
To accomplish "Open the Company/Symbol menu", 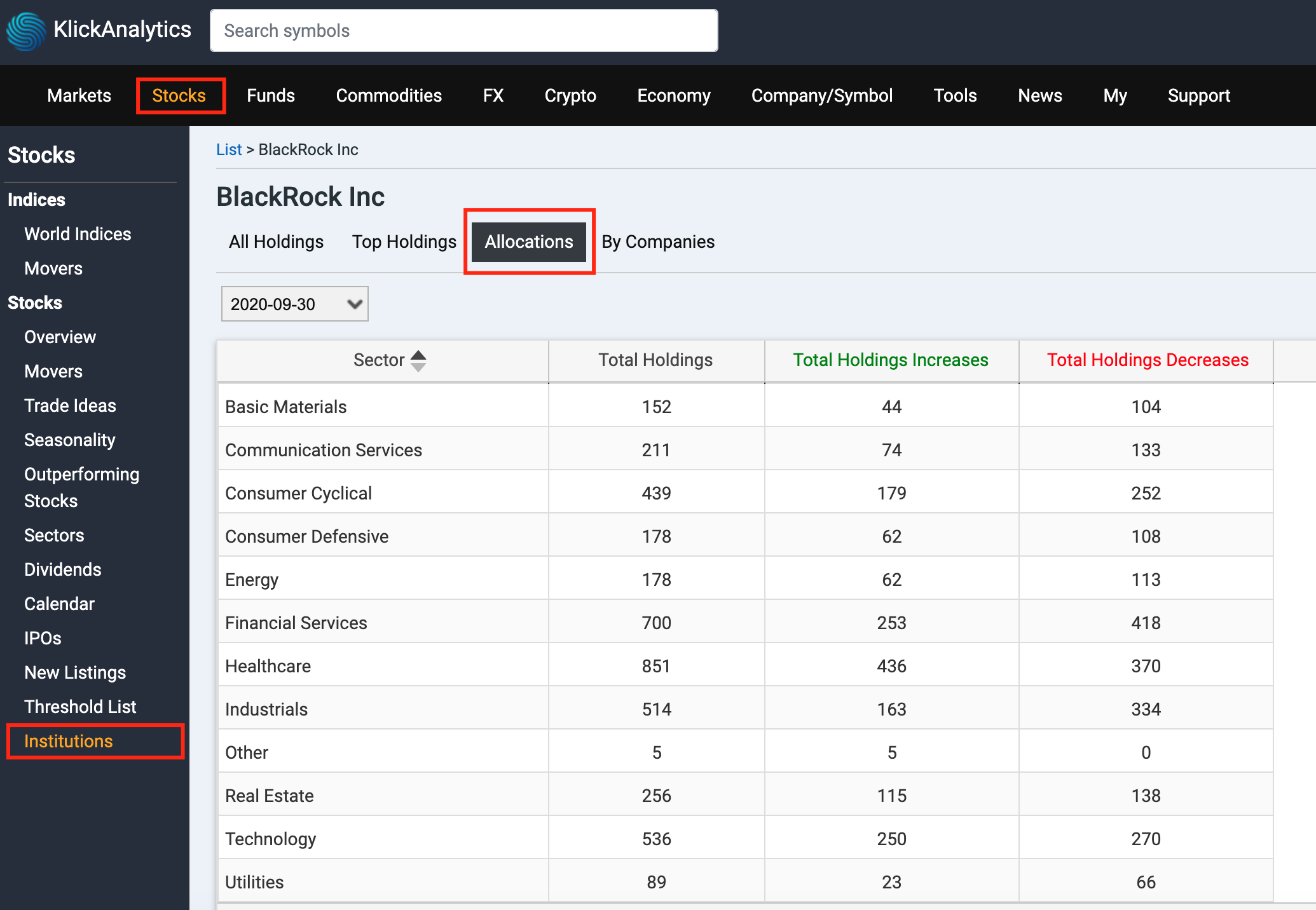I will coord(822,95).
